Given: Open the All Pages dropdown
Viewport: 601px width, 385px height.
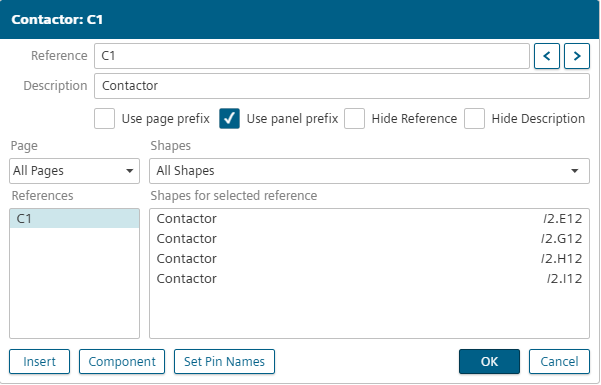Looking at the screenshot, I should [x=74, y=171].
